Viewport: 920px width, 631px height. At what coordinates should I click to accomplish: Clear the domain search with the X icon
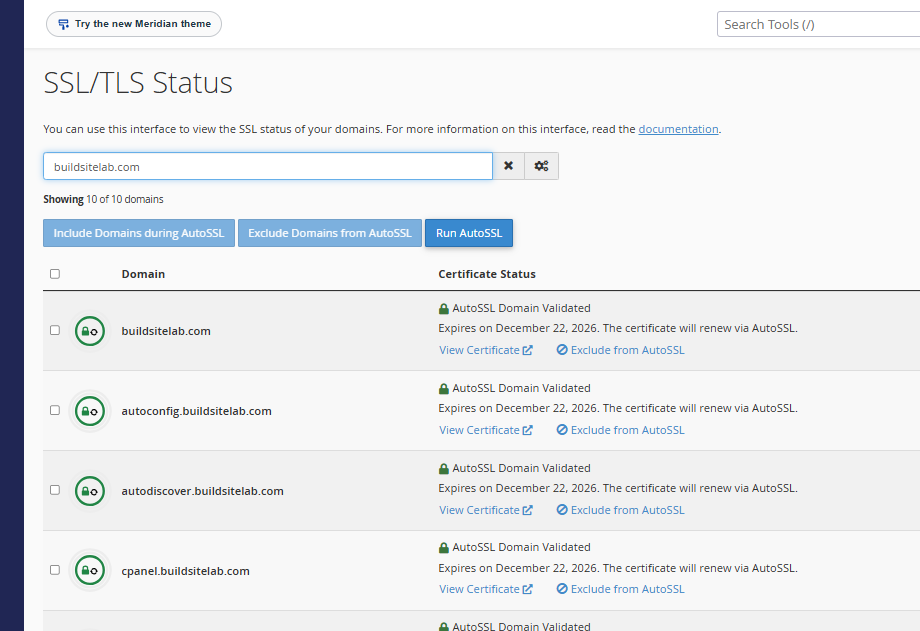[509, 166]
